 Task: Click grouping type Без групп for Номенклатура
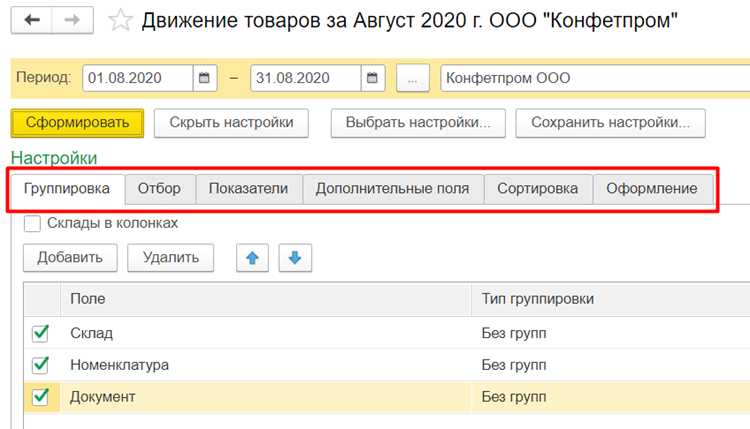pyautogui.click(x=514, y=365)
